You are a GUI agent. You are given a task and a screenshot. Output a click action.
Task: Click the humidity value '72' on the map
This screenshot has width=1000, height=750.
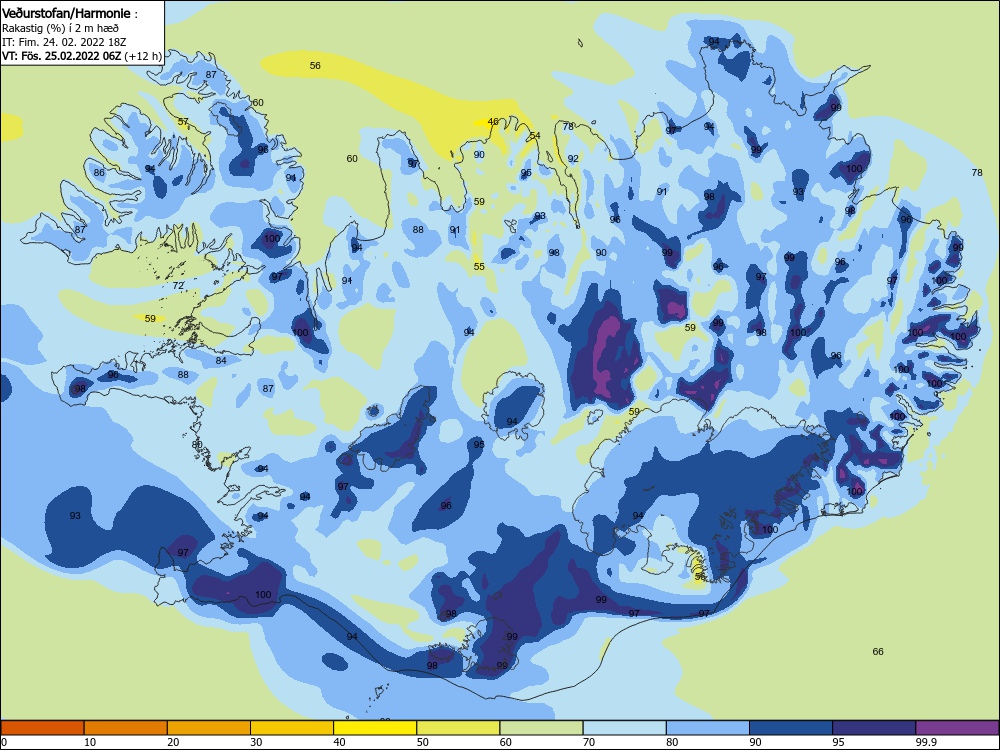(178, 286)
